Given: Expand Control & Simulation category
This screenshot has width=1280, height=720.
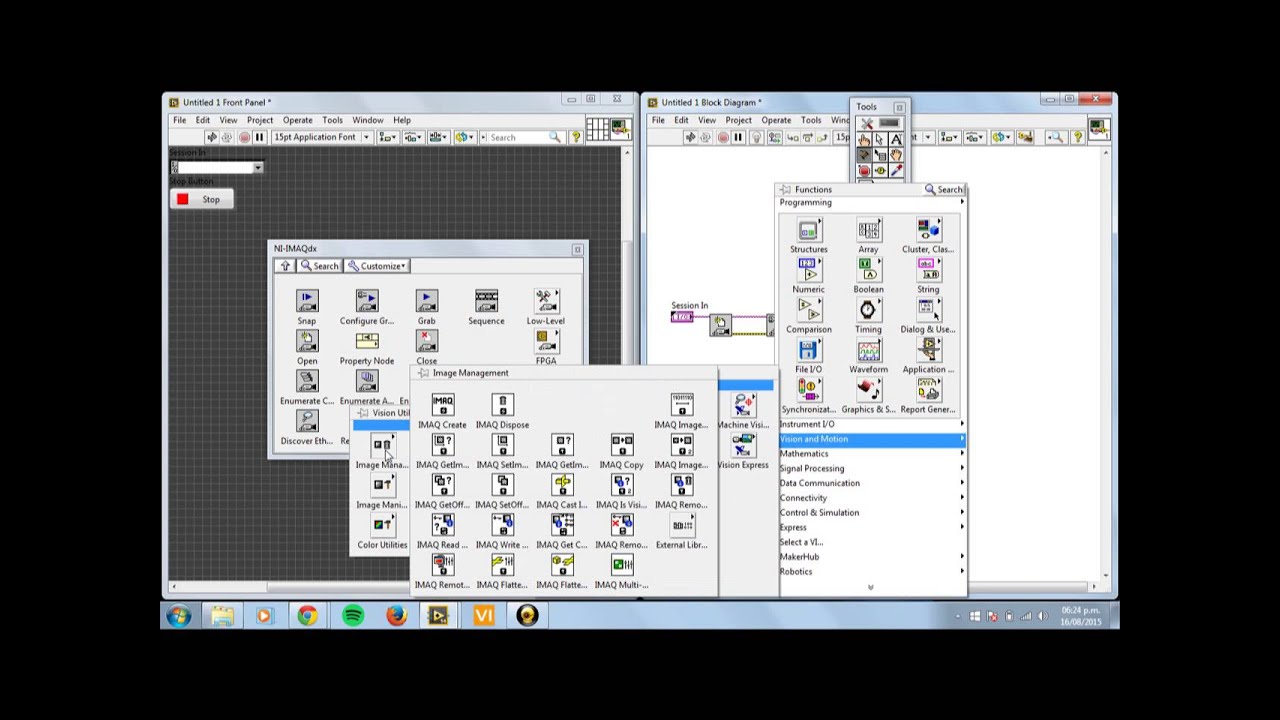Looking at the screenshot, I should (871, 512).
